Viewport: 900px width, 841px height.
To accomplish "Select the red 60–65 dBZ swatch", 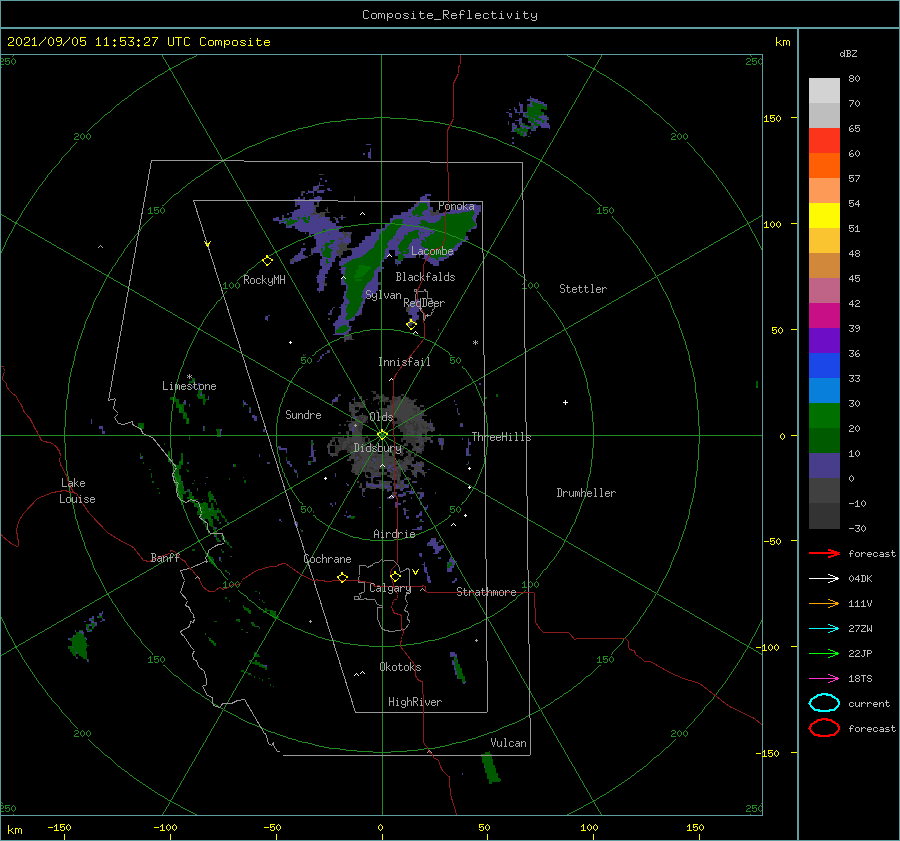I will click(824, 140).
